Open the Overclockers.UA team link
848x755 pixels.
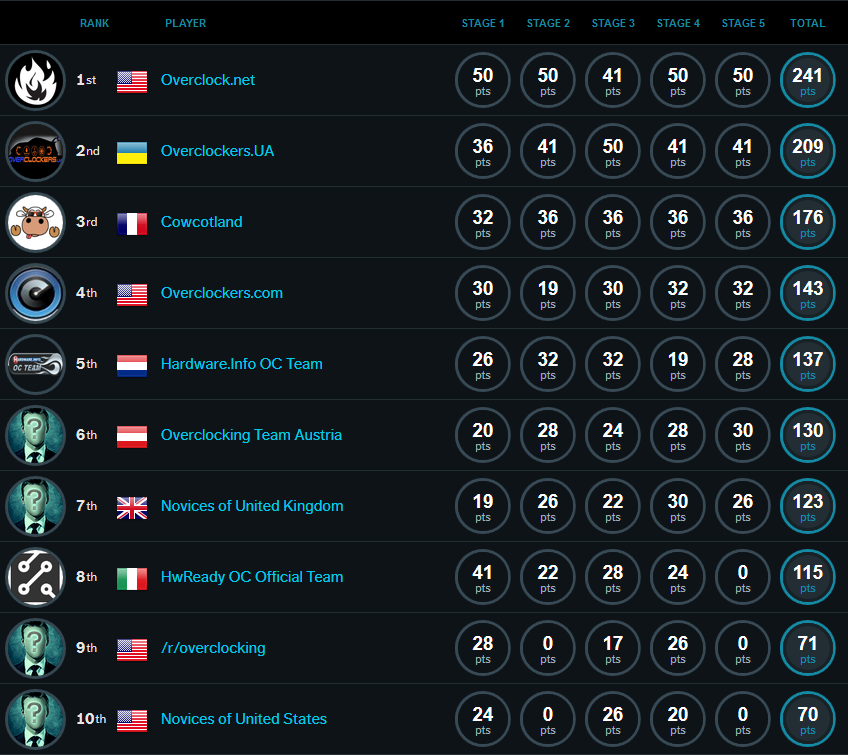click(217, 151)
